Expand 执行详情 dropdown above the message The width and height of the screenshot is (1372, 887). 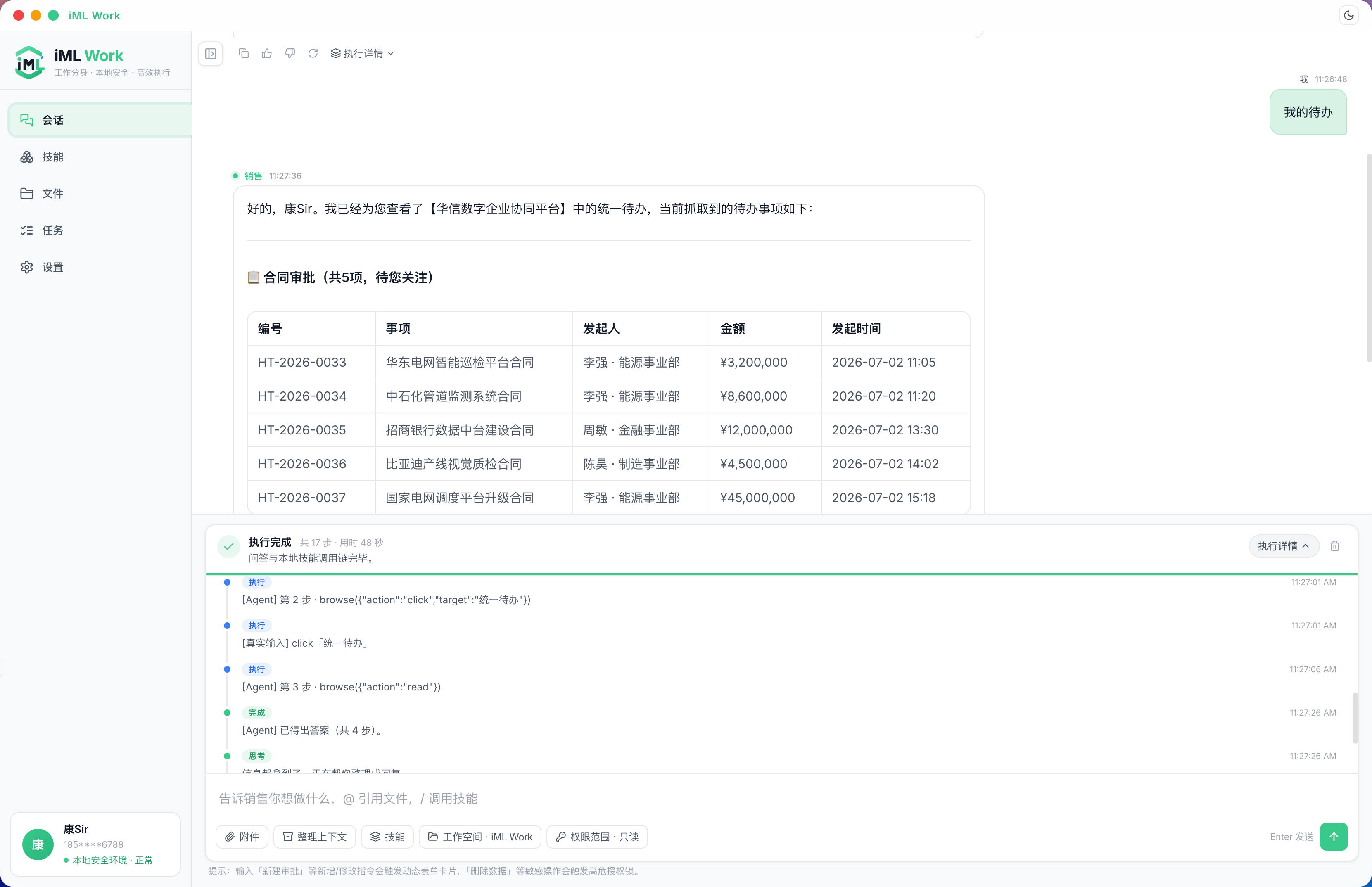click(x=362, y=54)
